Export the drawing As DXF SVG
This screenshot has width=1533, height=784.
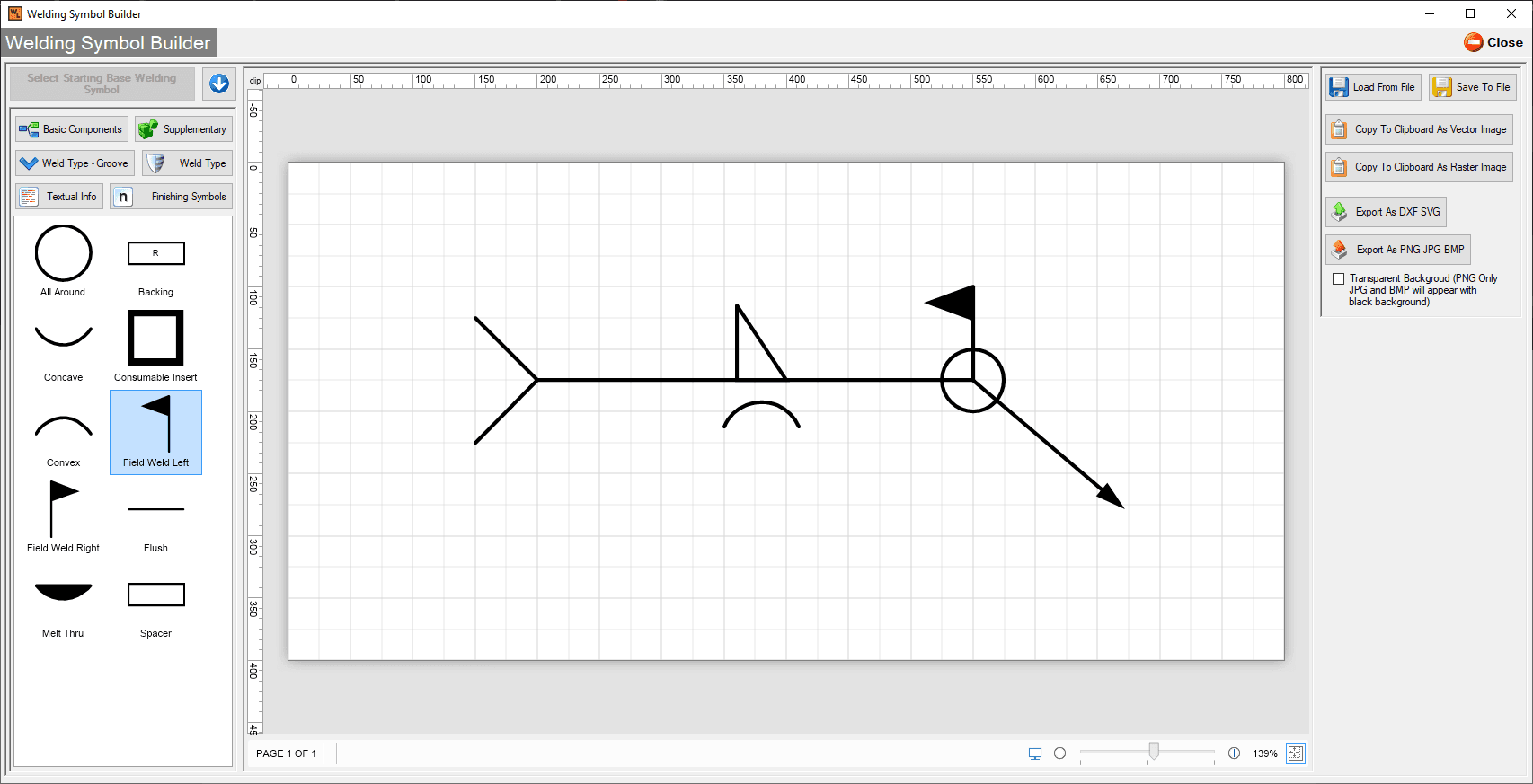(x=1386, y=212)
